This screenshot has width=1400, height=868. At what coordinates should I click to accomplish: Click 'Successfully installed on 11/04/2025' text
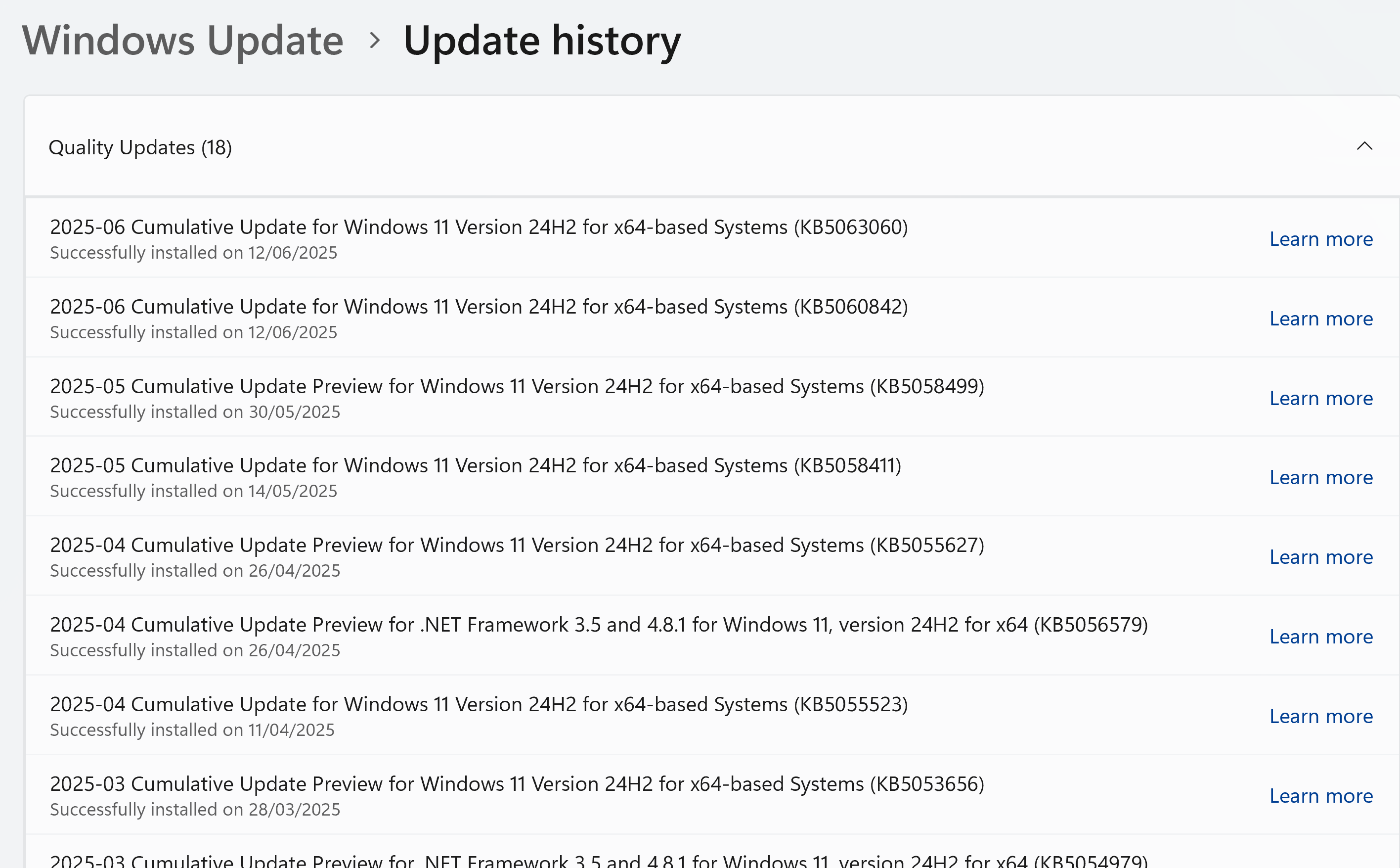192,730
